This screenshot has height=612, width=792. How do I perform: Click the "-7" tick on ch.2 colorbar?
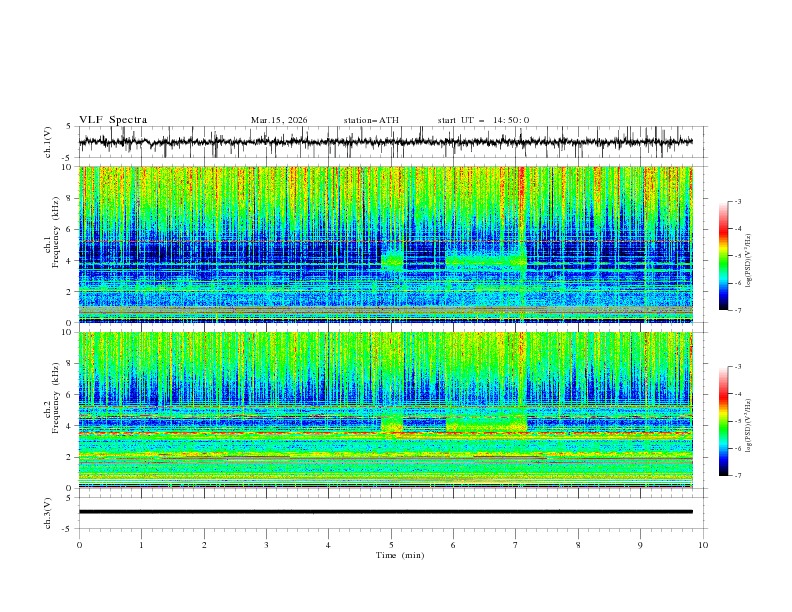[x=737, y=476]
